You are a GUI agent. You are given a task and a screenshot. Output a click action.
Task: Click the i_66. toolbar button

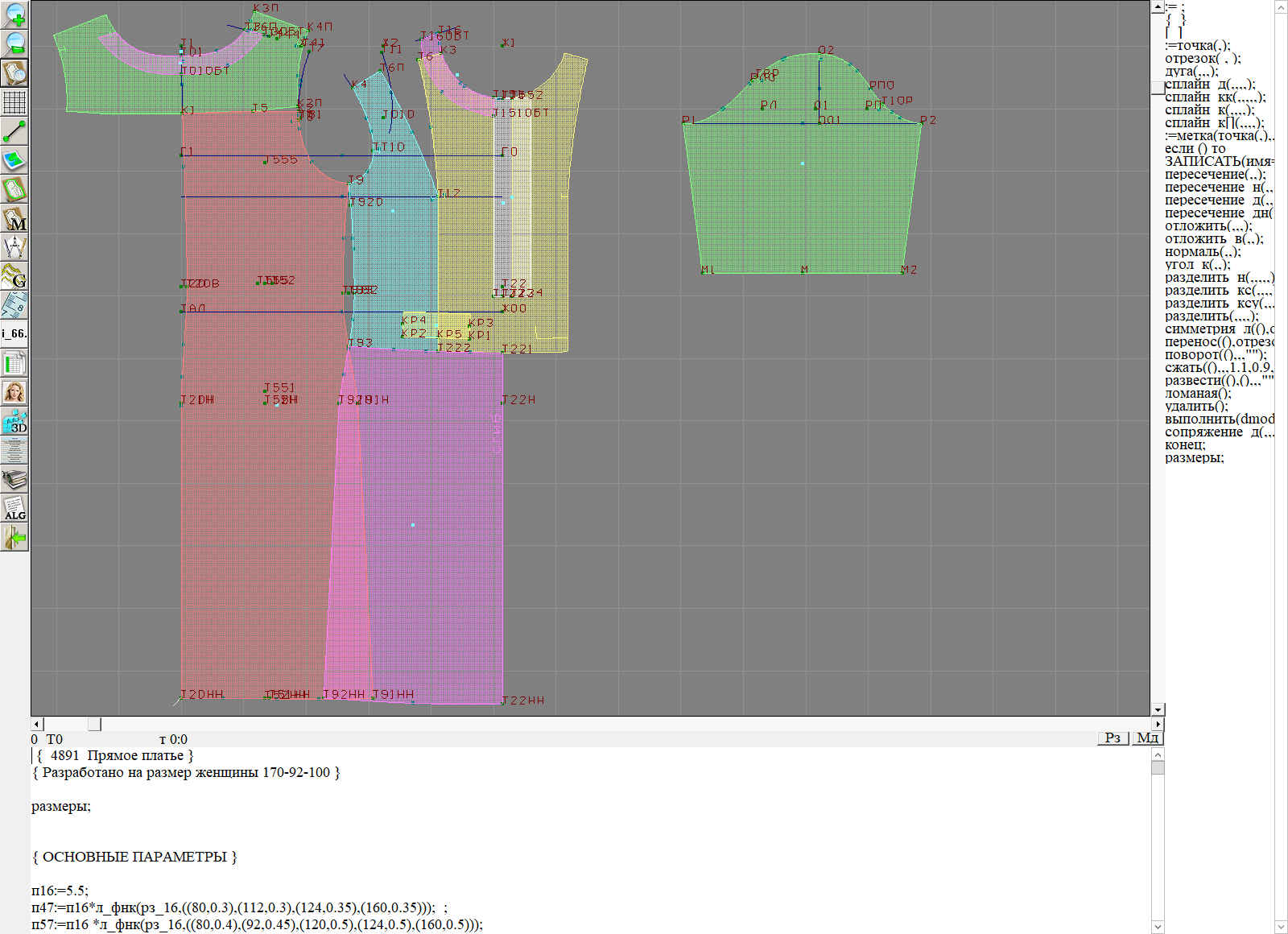click(14, 333)
